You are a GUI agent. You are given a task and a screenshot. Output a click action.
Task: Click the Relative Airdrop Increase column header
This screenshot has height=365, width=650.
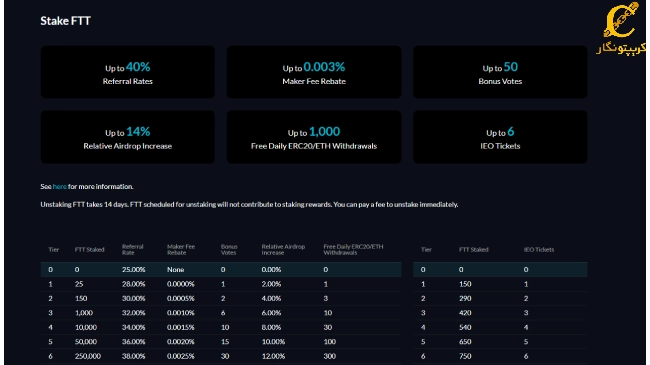click(283, 249)
